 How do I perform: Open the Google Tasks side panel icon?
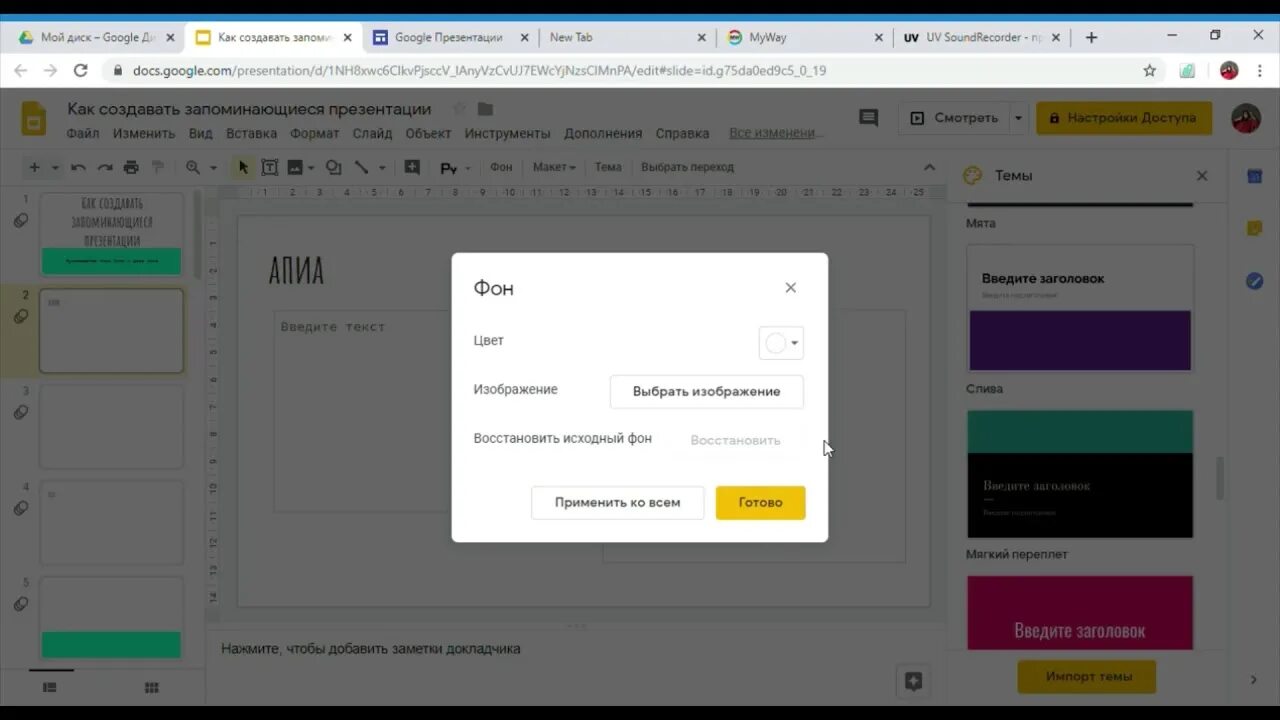pyautogui.click(x=1254, y=281)
